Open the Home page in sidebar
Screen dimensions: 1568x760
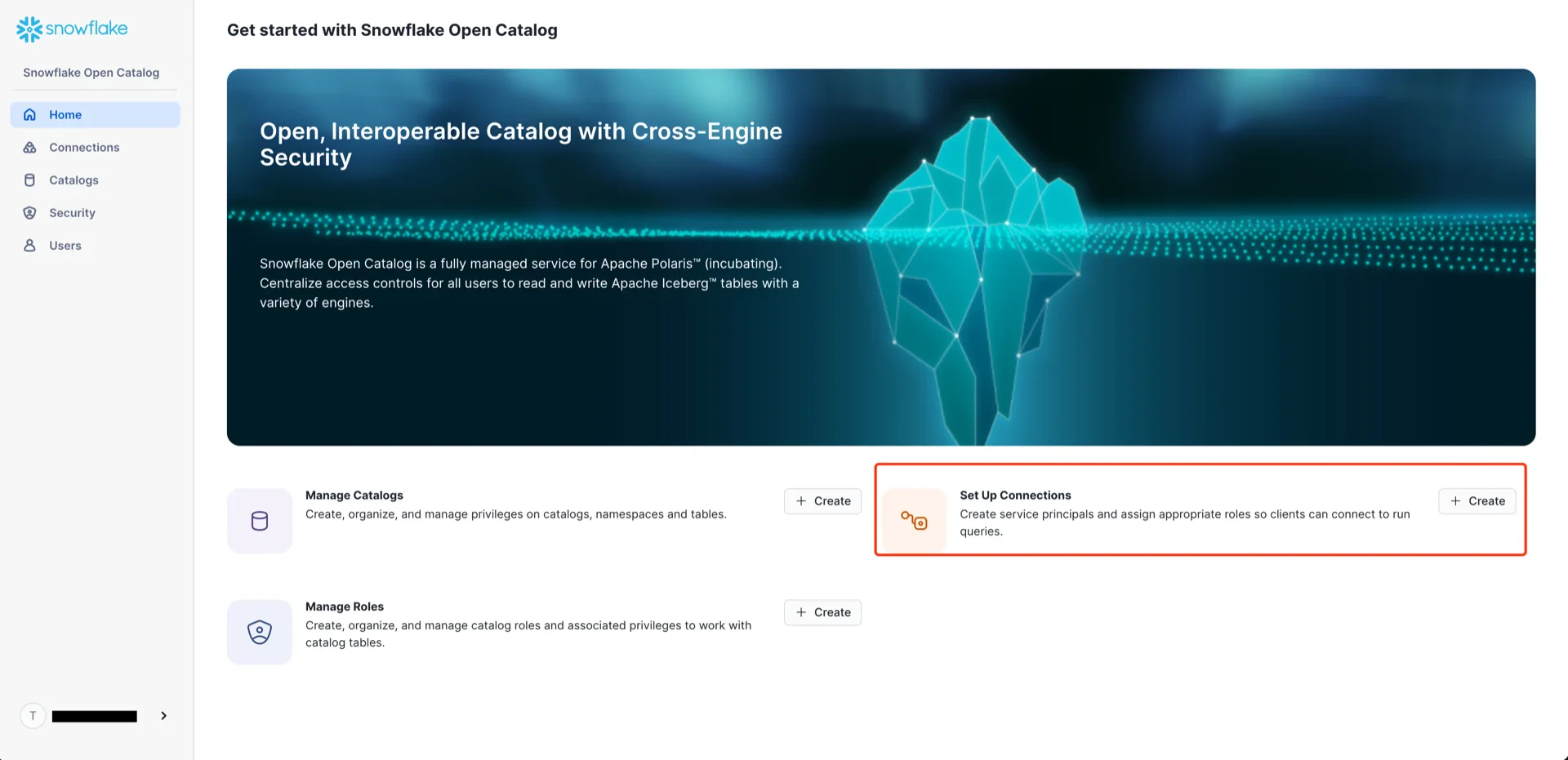click(x=96, y=115)
